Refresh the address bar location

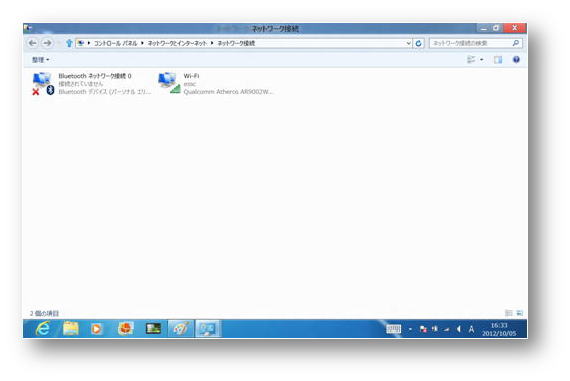click(x=418, y=43)
